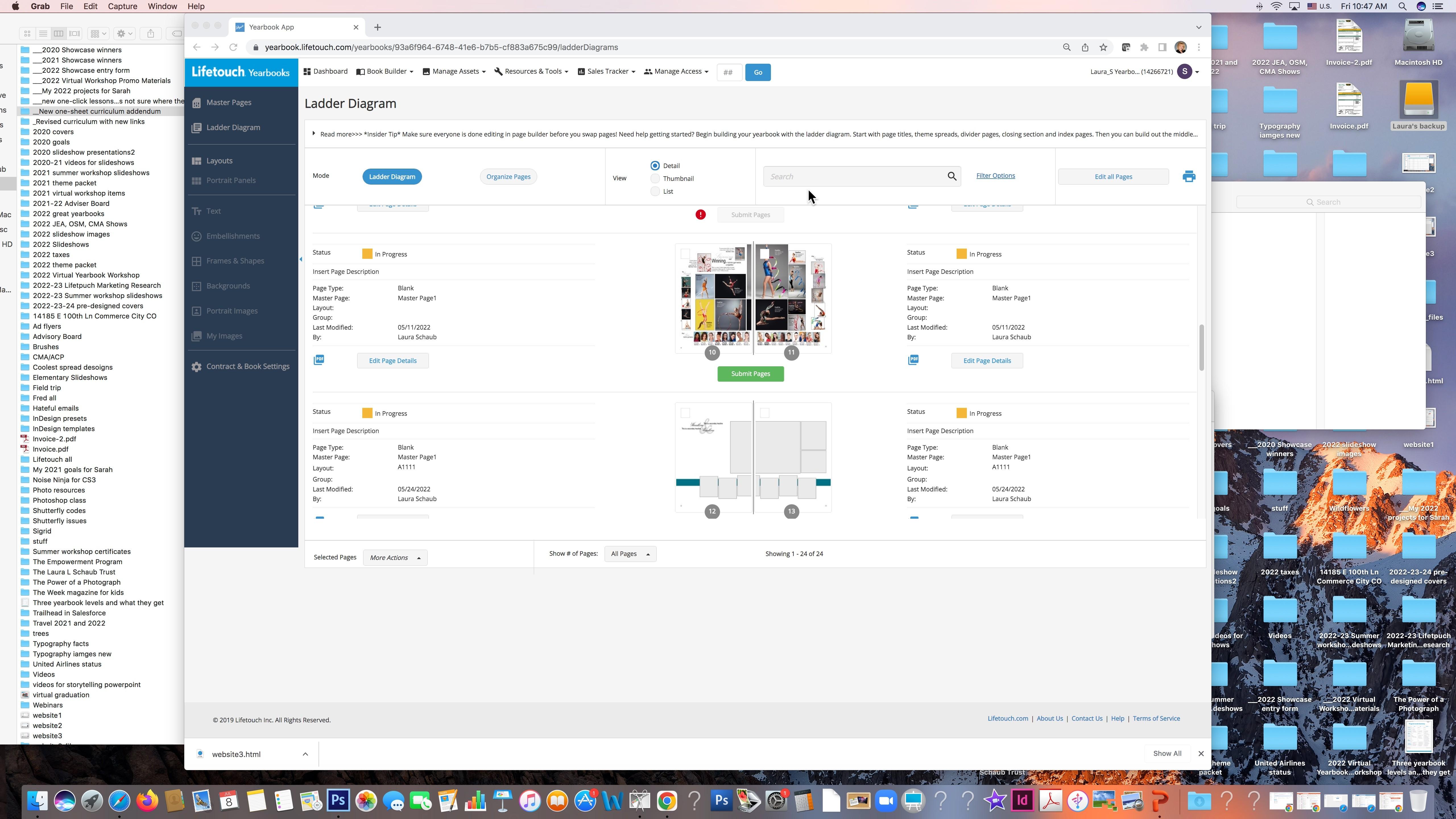Click Edit Page Details for page 10
Screen dimensions: 1456x819
(x=393, y=361)
